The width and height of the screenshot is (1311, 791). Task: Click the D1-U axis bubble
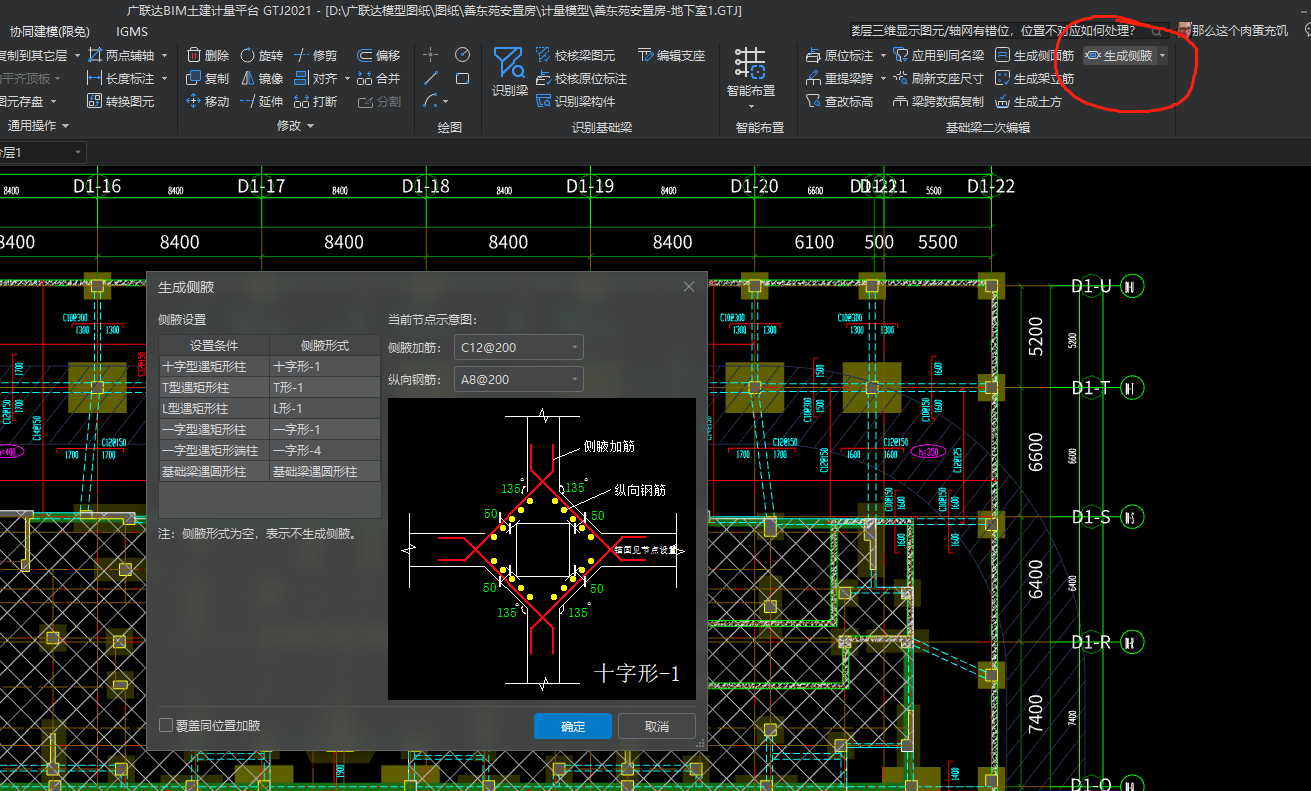tap(1132, 287)
